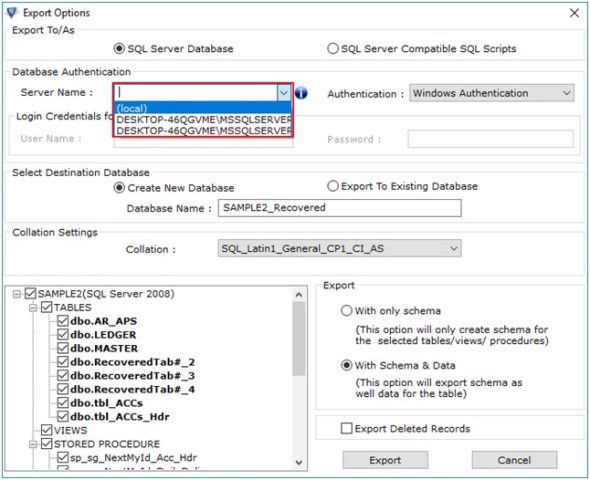Click the Export button
590x480 pixels.
coord(385,460)
